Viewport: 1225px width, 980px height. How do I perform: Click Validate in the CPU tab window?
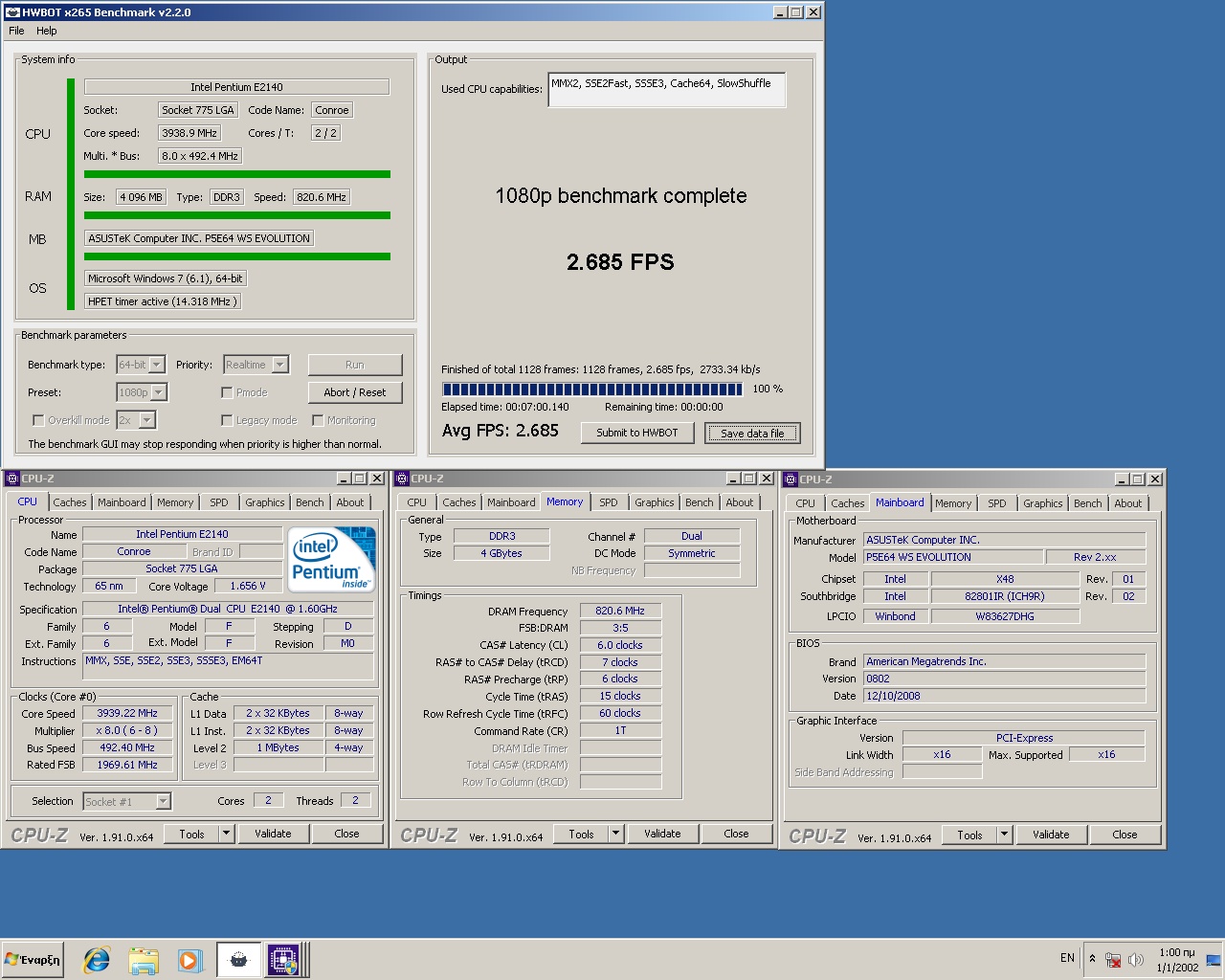(x=273, y=834)
